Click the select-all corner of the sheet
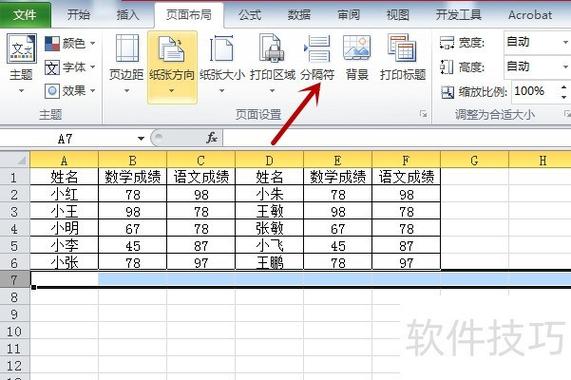The width and height of the screenshot is (571, 380). tap(15, 160)
